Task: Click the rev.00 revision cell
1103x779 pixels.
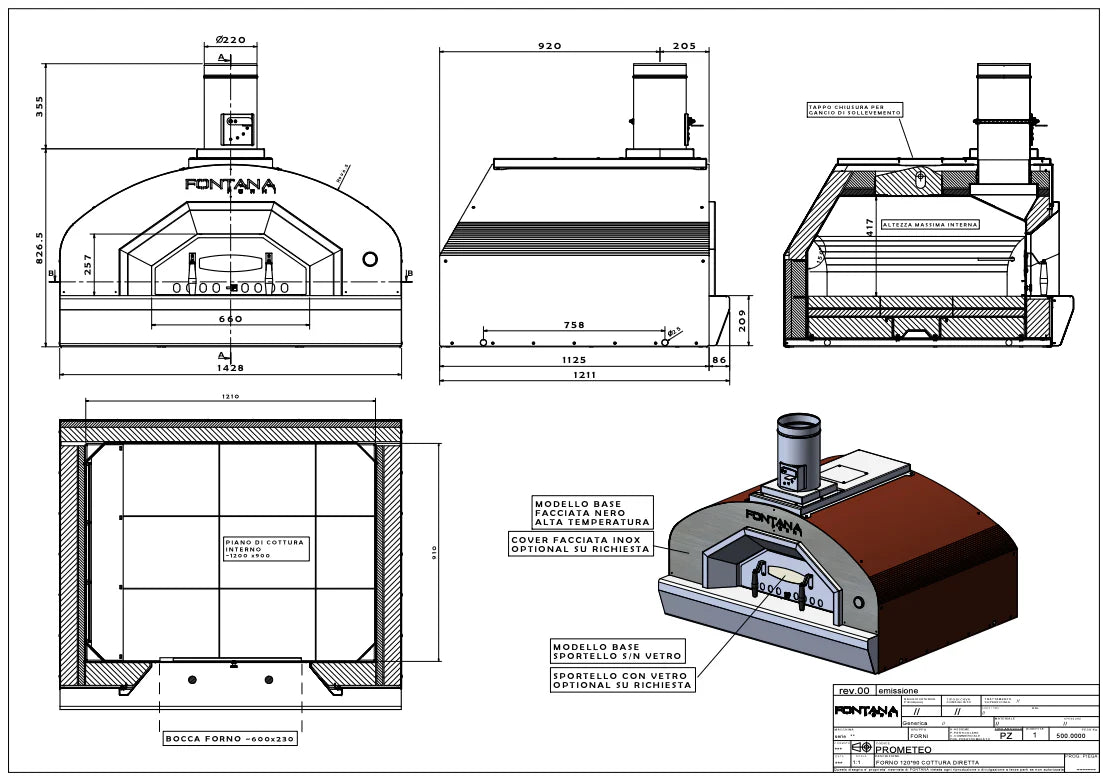Action: [854, 690]
